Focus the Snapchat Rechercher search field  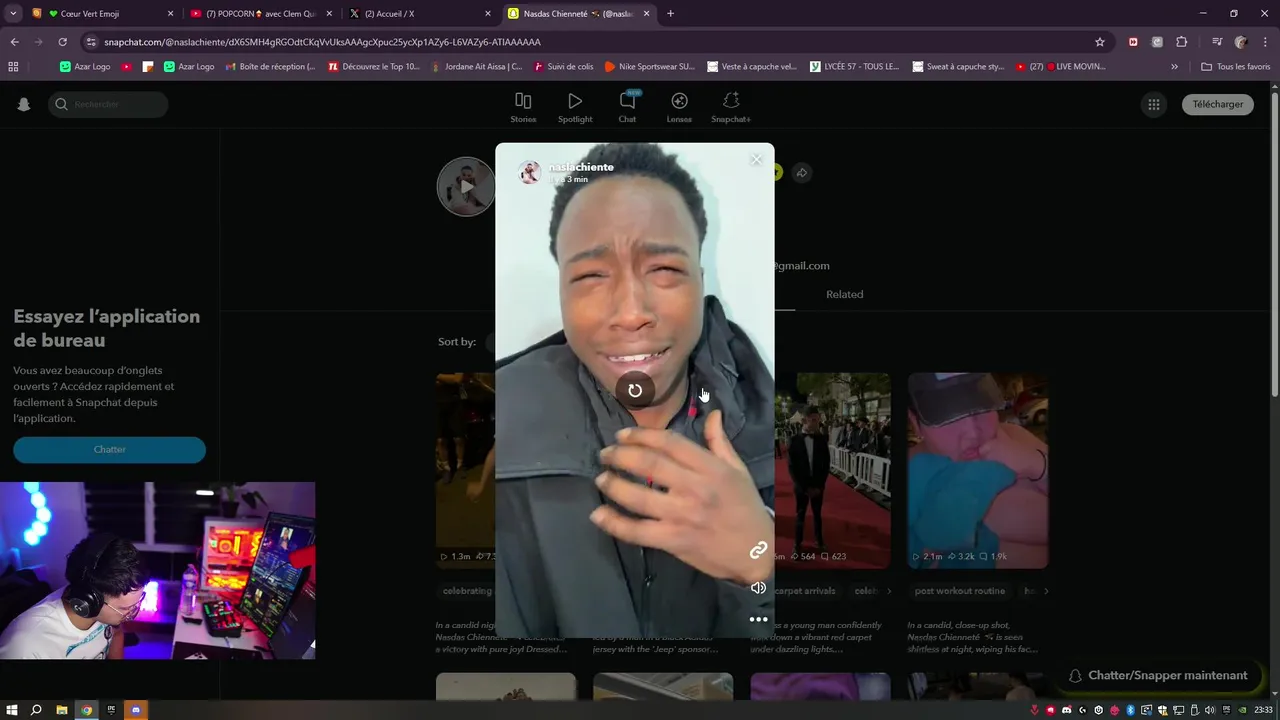[x=108, y=104]
